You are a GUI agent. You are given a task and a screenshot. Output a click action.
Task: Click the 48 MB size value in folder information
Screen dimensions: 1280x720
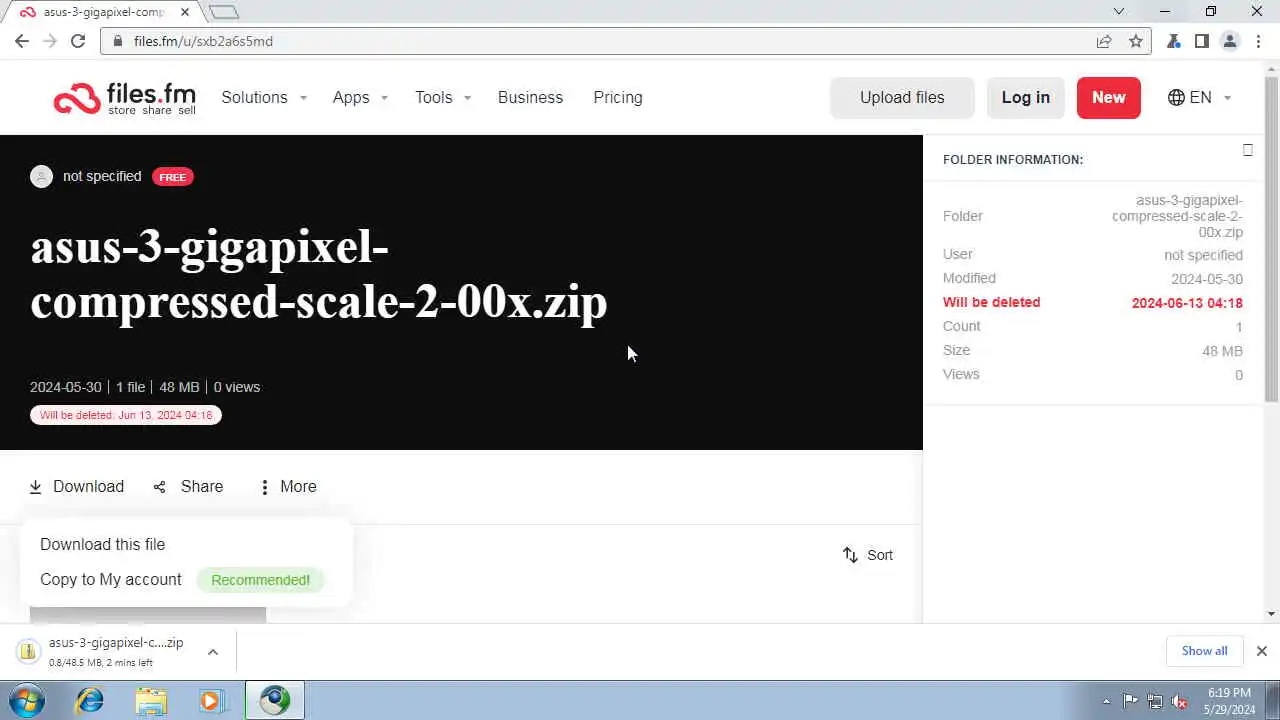1222,351
